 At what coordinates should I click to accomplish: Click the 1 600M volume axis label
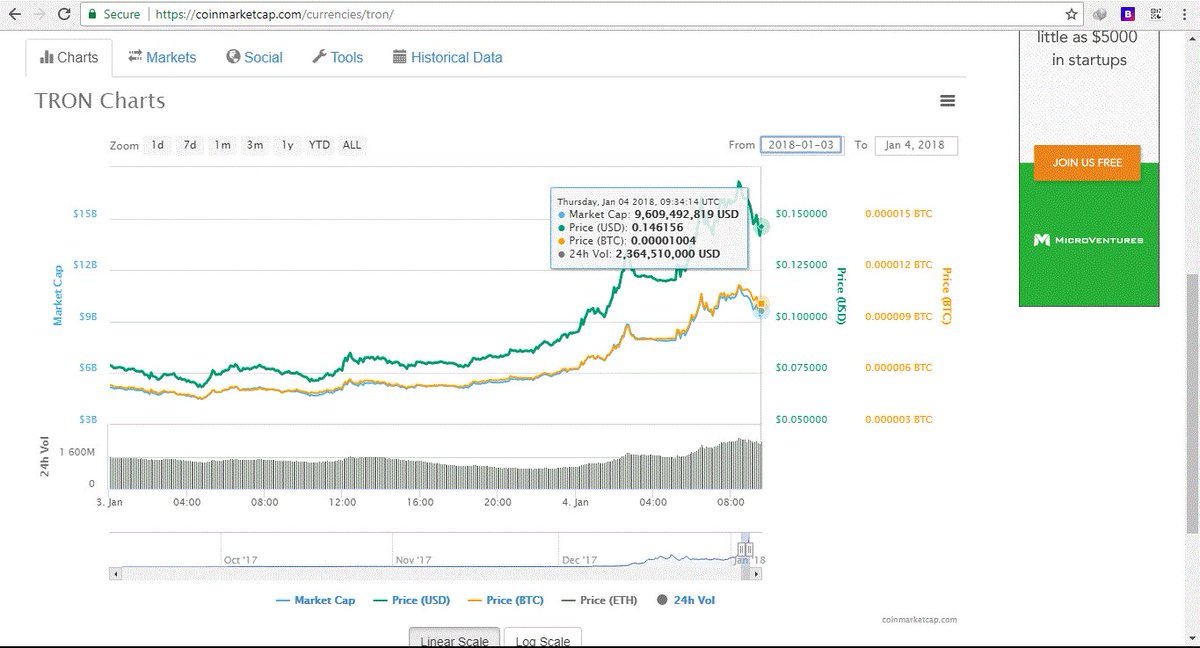pos(77,451)
